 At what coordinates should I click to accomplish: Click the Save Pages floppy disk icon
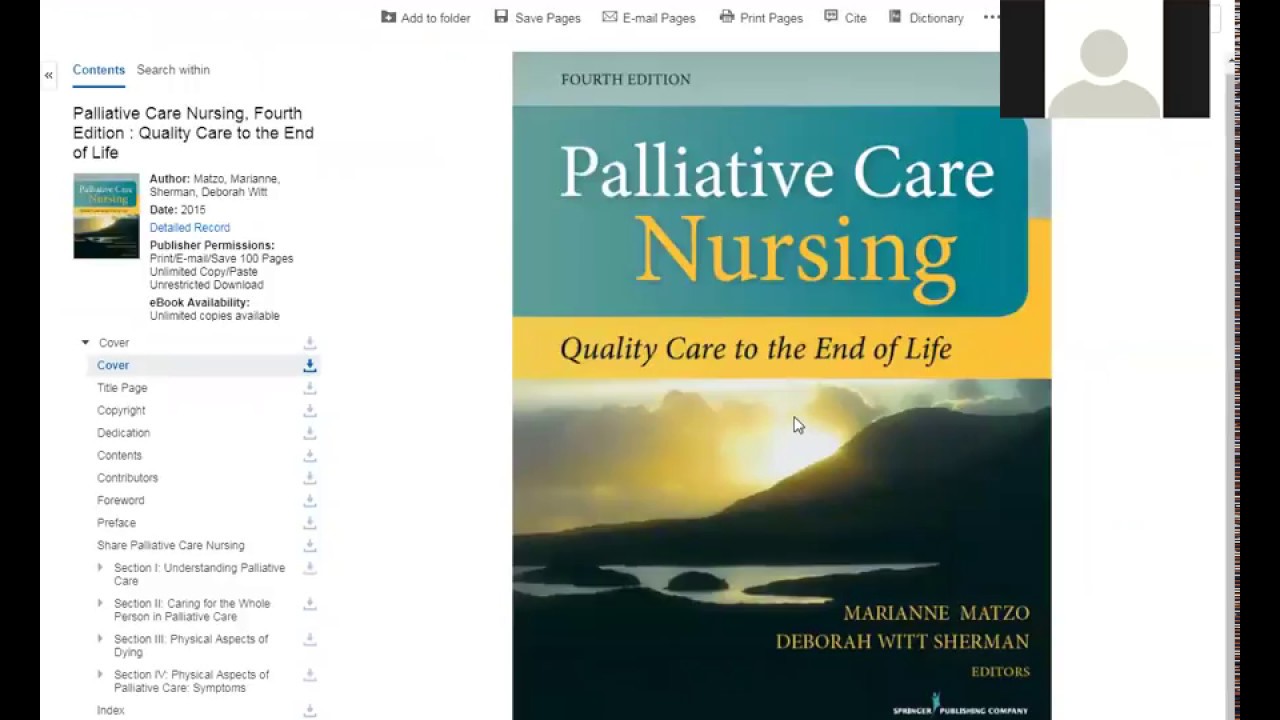point(501,17)
